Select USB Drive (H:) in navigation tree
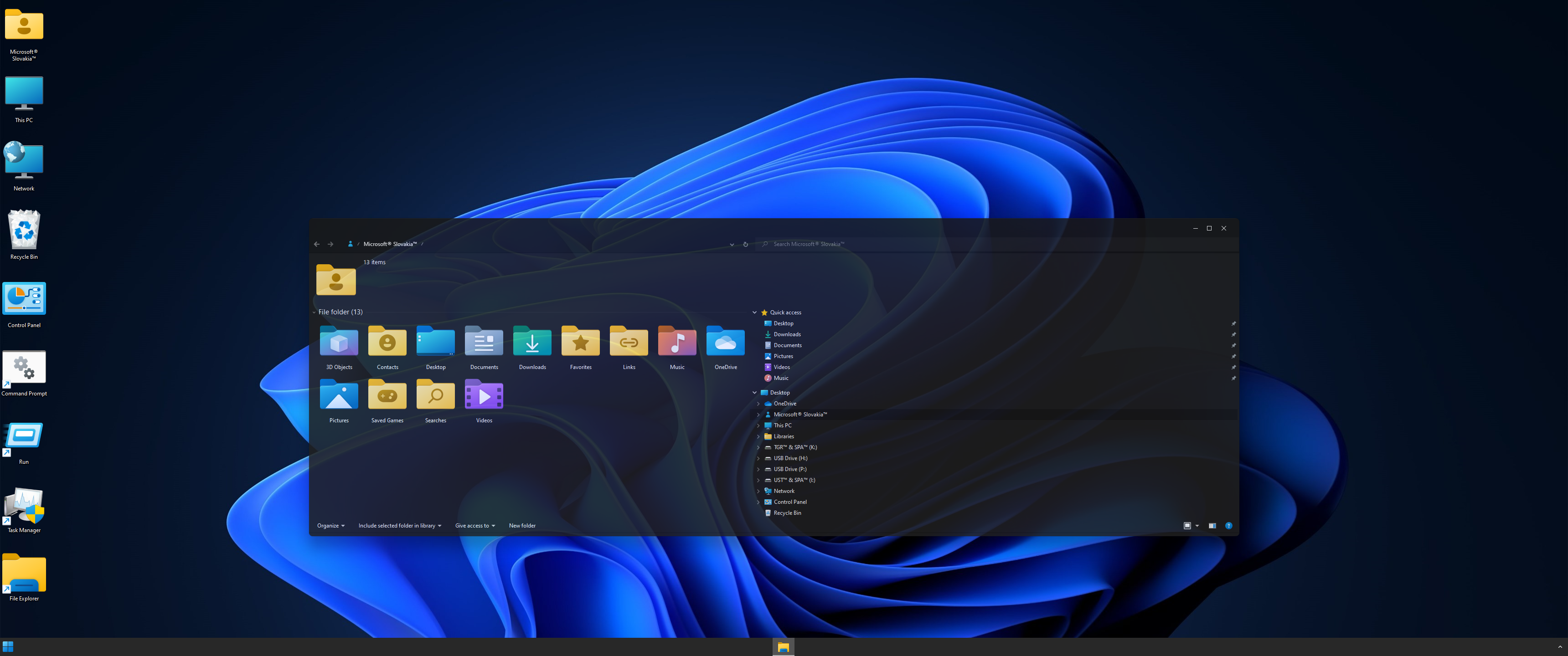This screenshot has height=656, width=1568. pos(790,459)
